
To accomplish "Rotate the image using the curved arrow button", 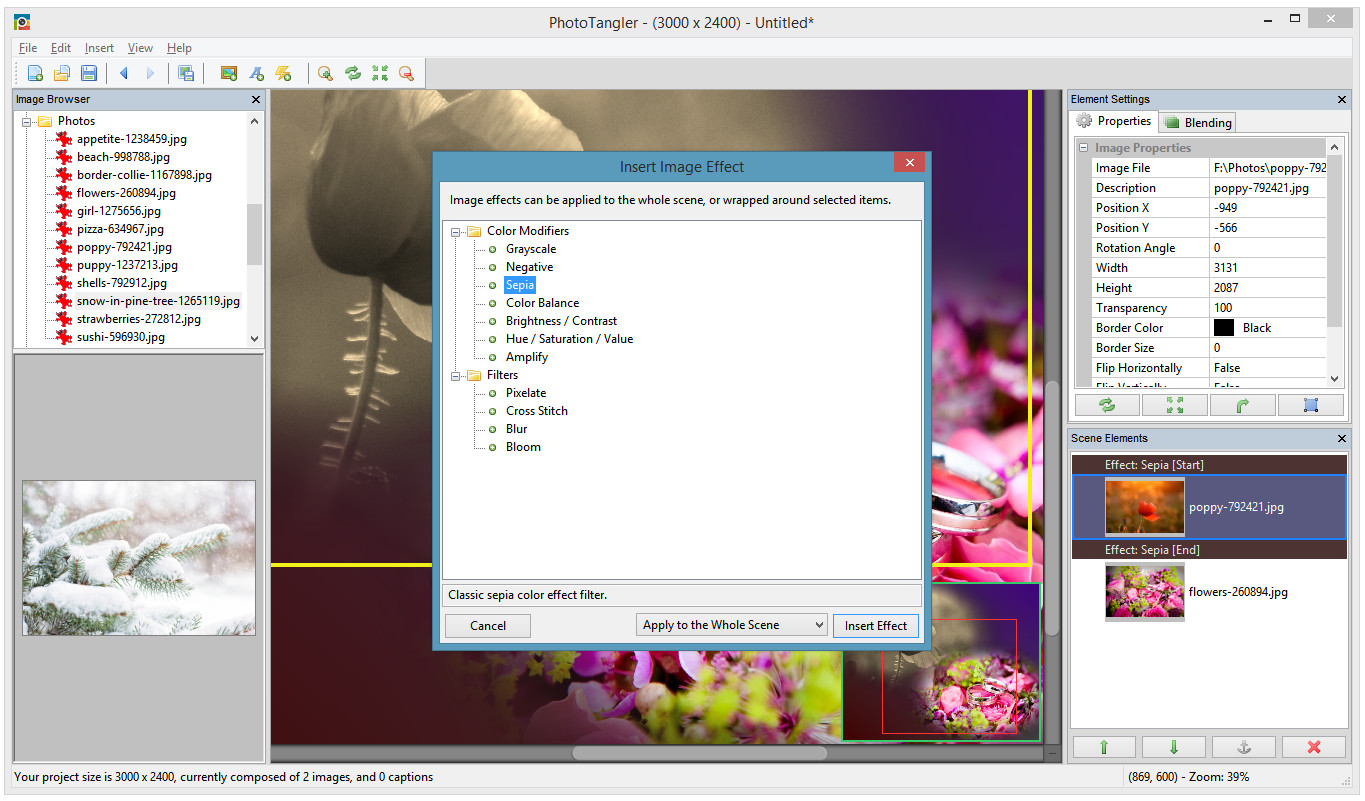I will coord(1243,404).
